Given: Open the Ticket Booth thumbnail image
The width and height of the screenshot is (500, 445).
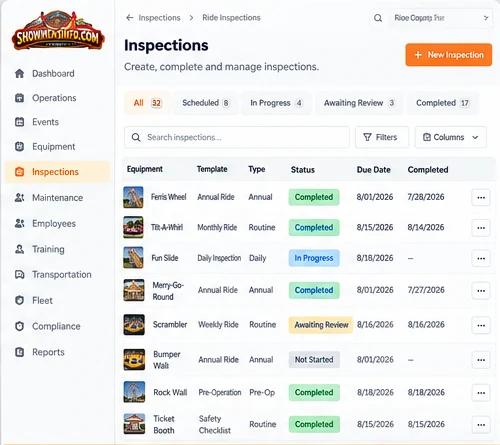Looking at the screenshot, I should coord(134,424).
